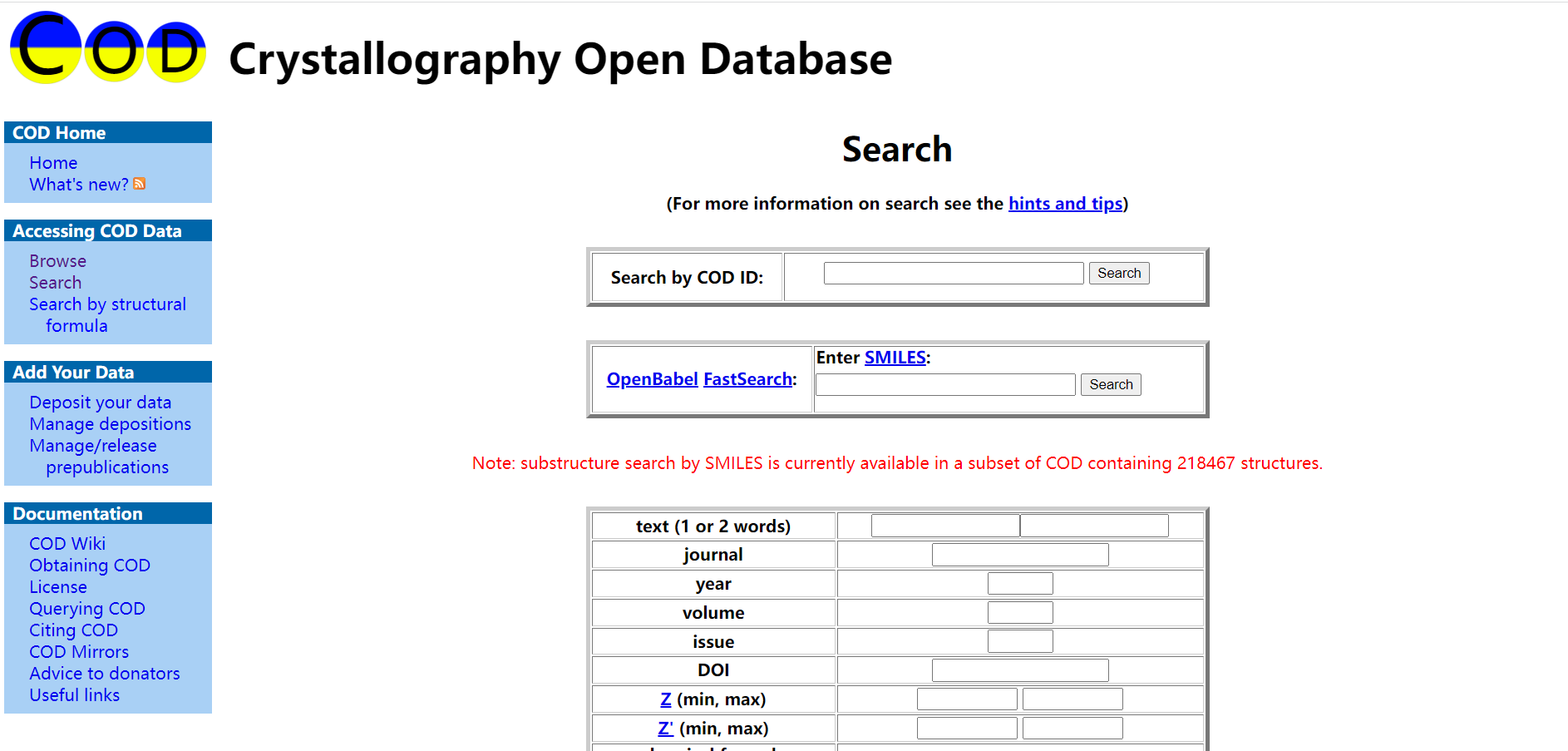Click the Search button beside COD ID field
The height and width of the screenshot is (751, 1568).
pos(1119,273)
